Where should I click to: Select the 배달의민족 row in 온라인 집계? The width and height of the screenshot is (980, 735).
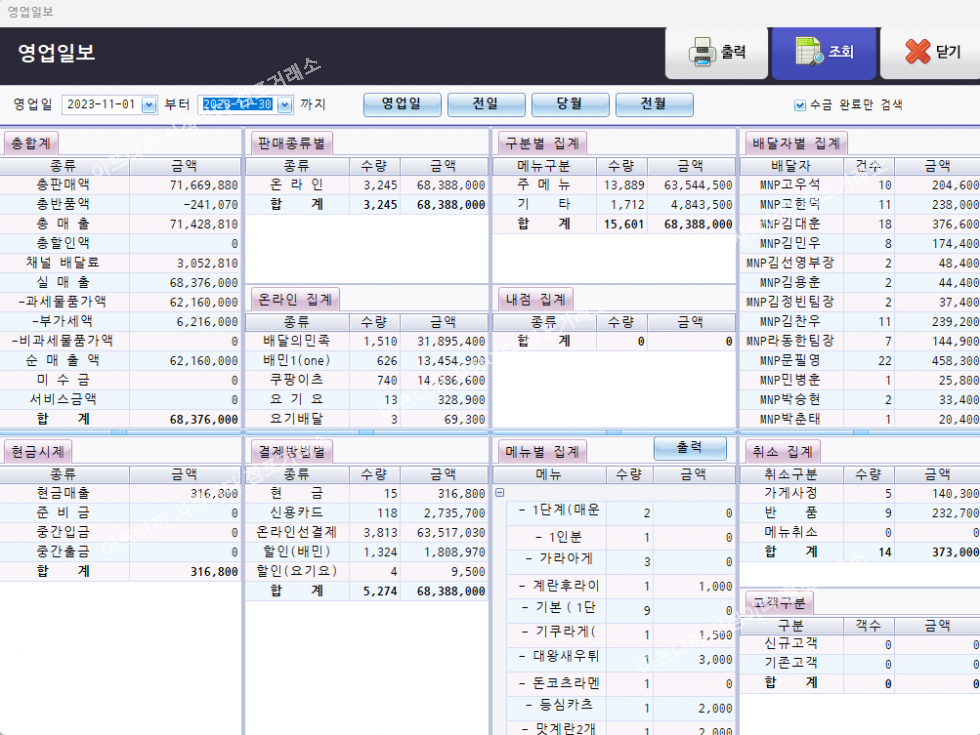pos(296,342)
